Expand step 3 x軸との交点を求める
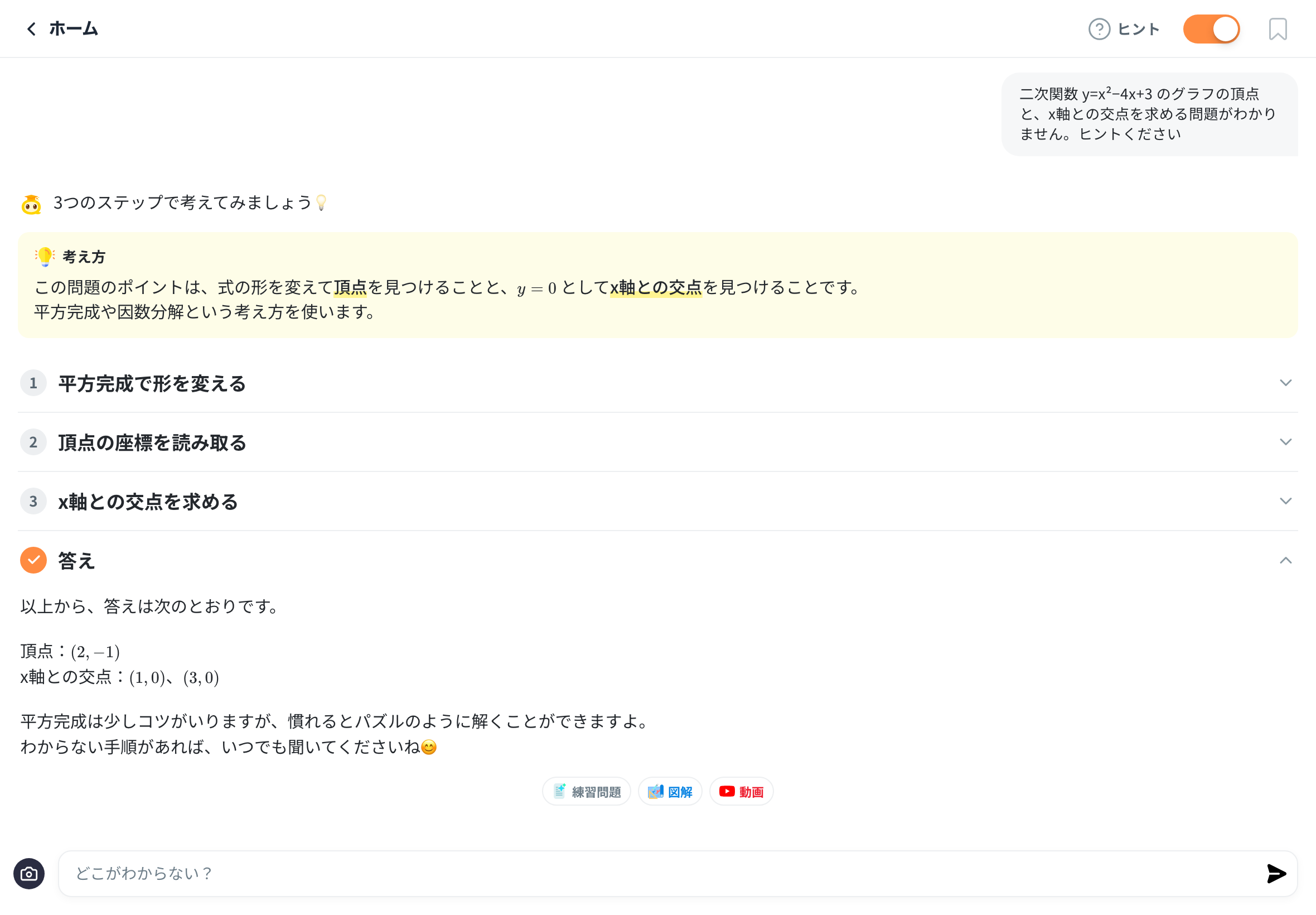The image size is (1316, 915). tap(657, 501)
